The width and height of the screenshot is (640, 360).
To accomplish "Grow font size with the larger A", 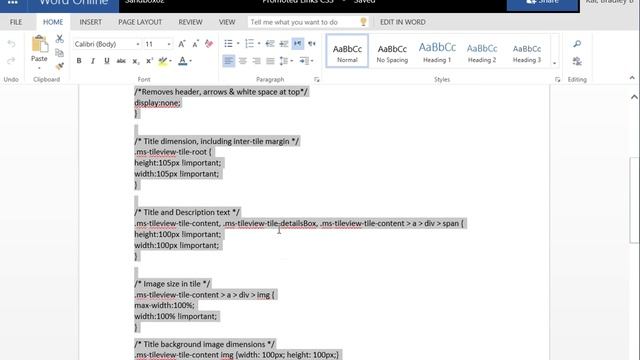I will [182, 44].
